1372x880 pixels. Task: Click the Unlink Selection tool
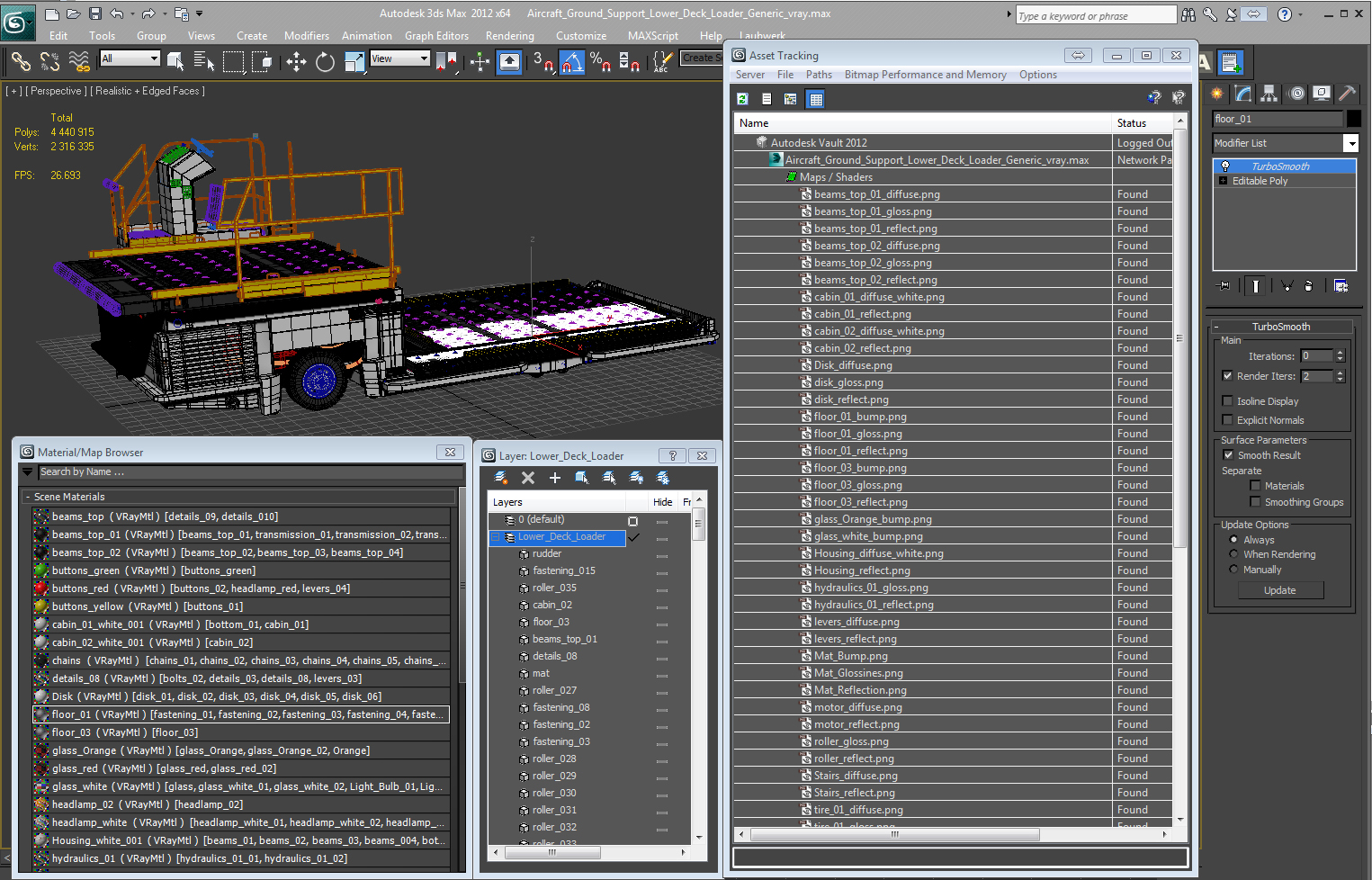tap(50, 61)
